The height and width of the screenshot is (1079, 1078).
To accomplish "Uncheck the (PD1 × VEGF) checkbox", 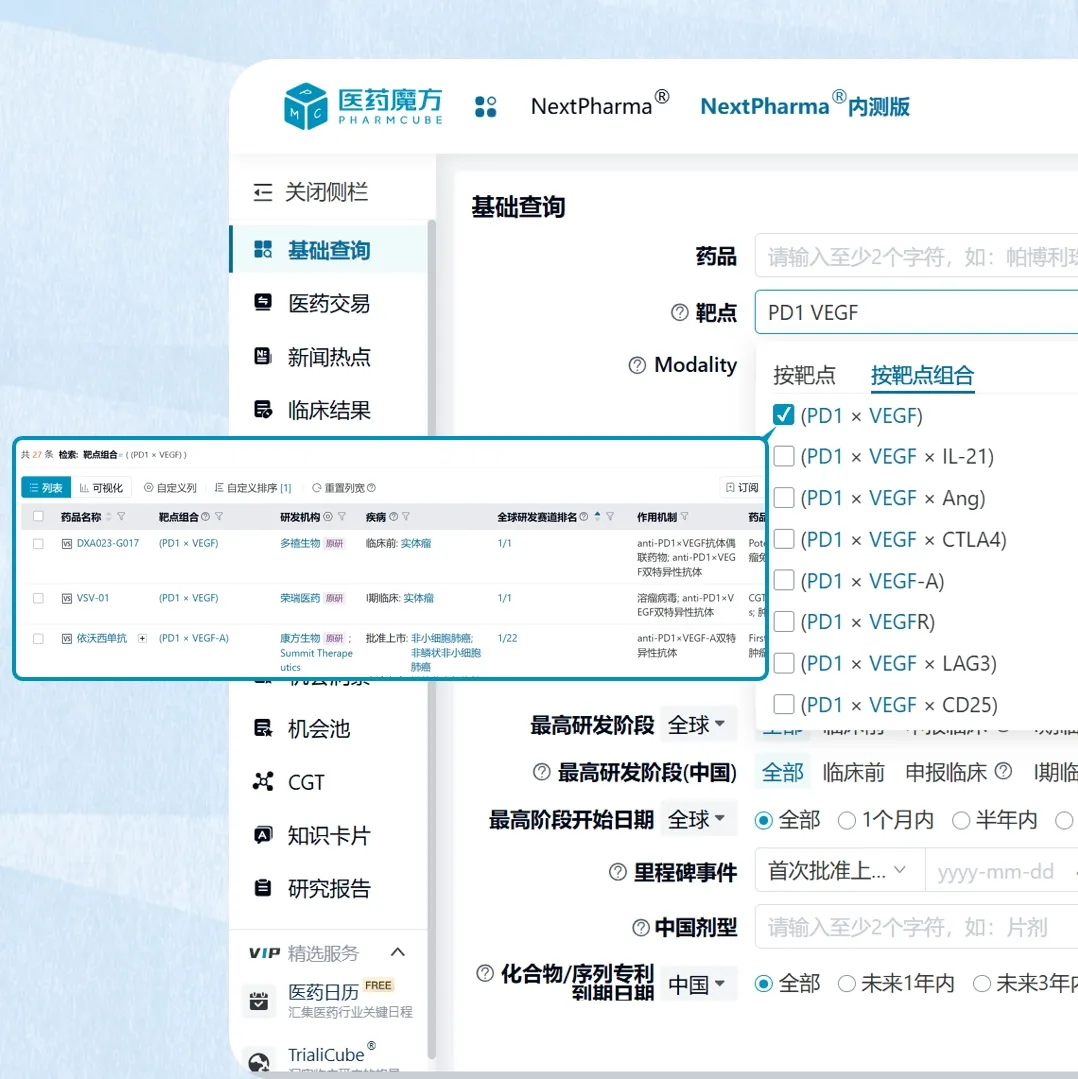I will [783, 415].
